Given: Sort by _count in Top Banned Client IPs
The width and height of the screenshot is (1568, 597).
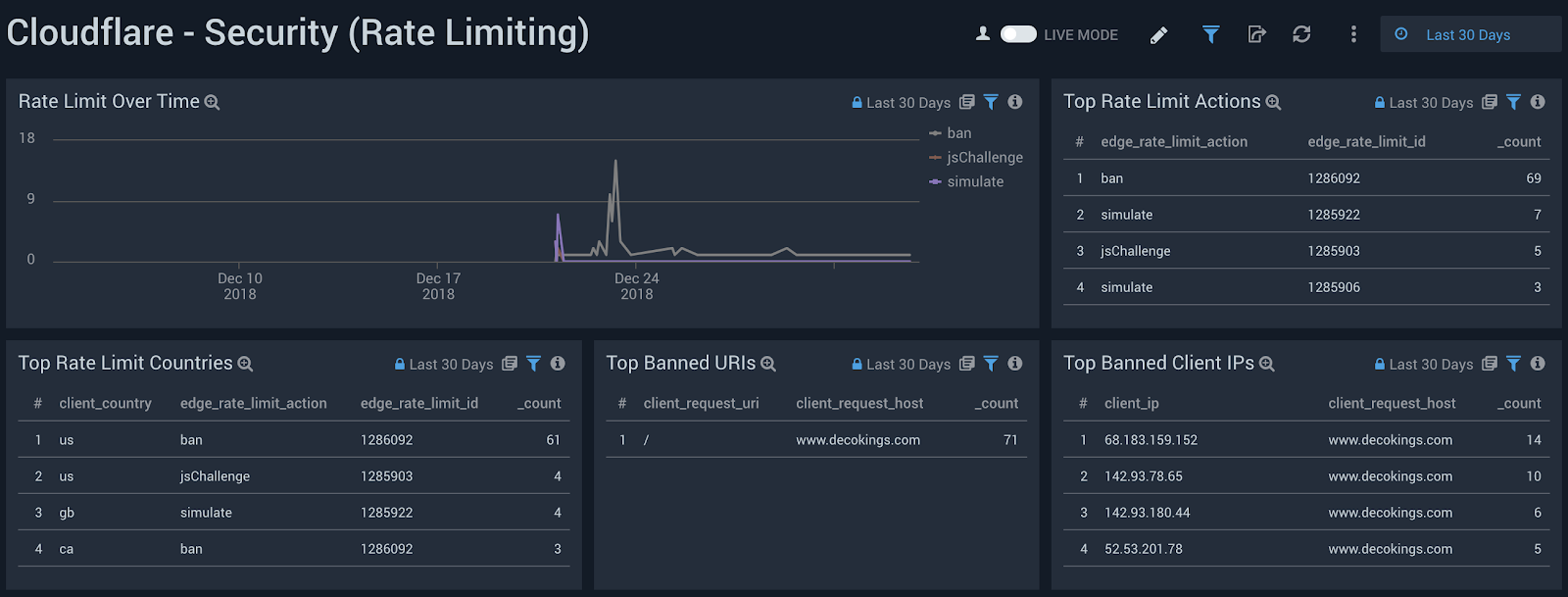Looking at the screenshot, I should point(1519,403).
